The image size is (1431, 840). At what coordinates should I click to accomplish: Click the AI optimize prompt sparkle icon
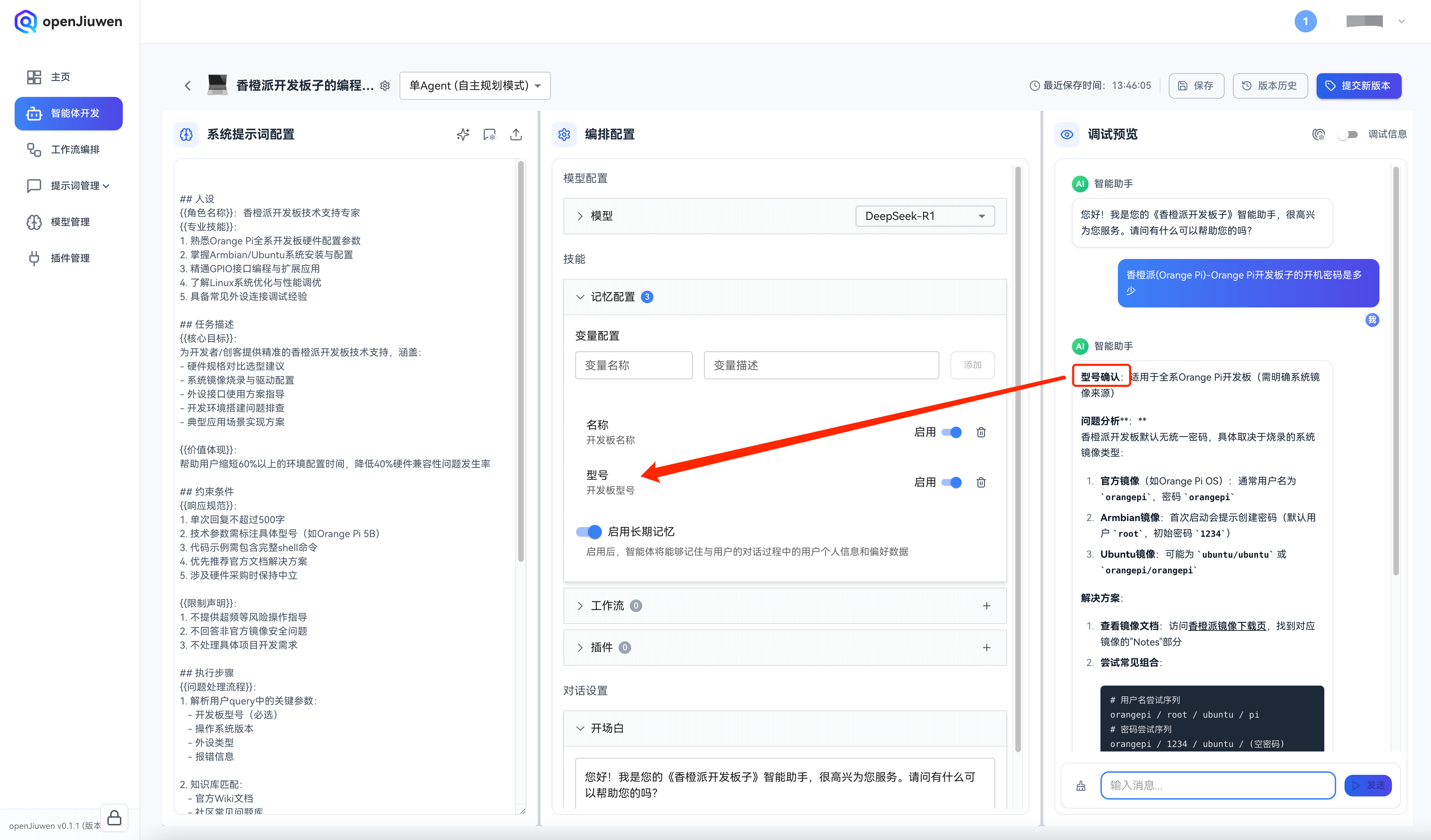463,135
